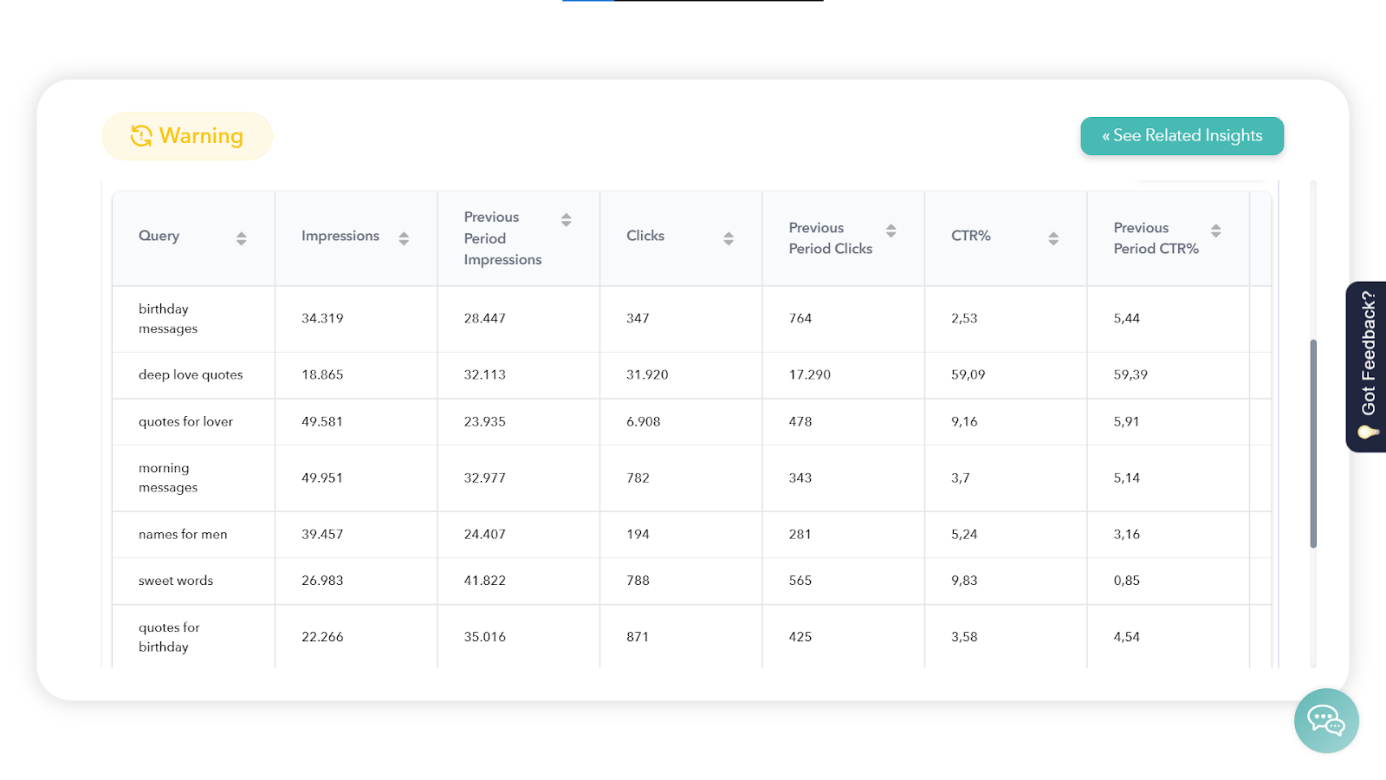Click the sweet words query
The height and width of the screenshot is (780, 1386).
point(176,581)
